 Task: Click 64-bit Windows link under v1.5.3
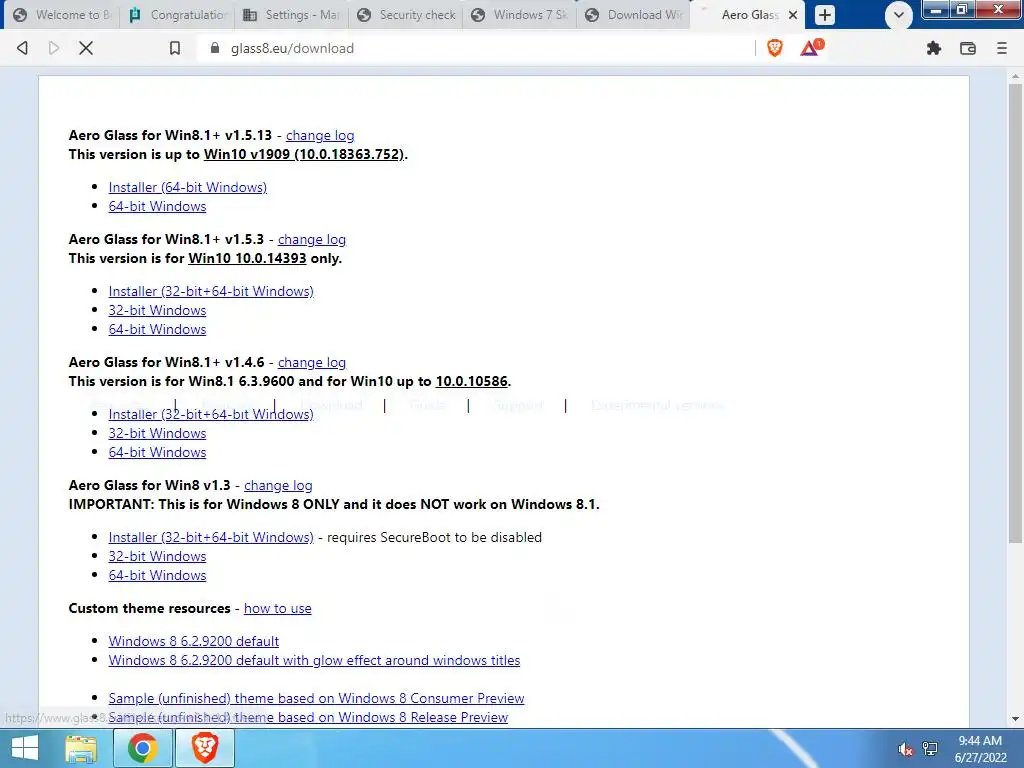point(157,329)
